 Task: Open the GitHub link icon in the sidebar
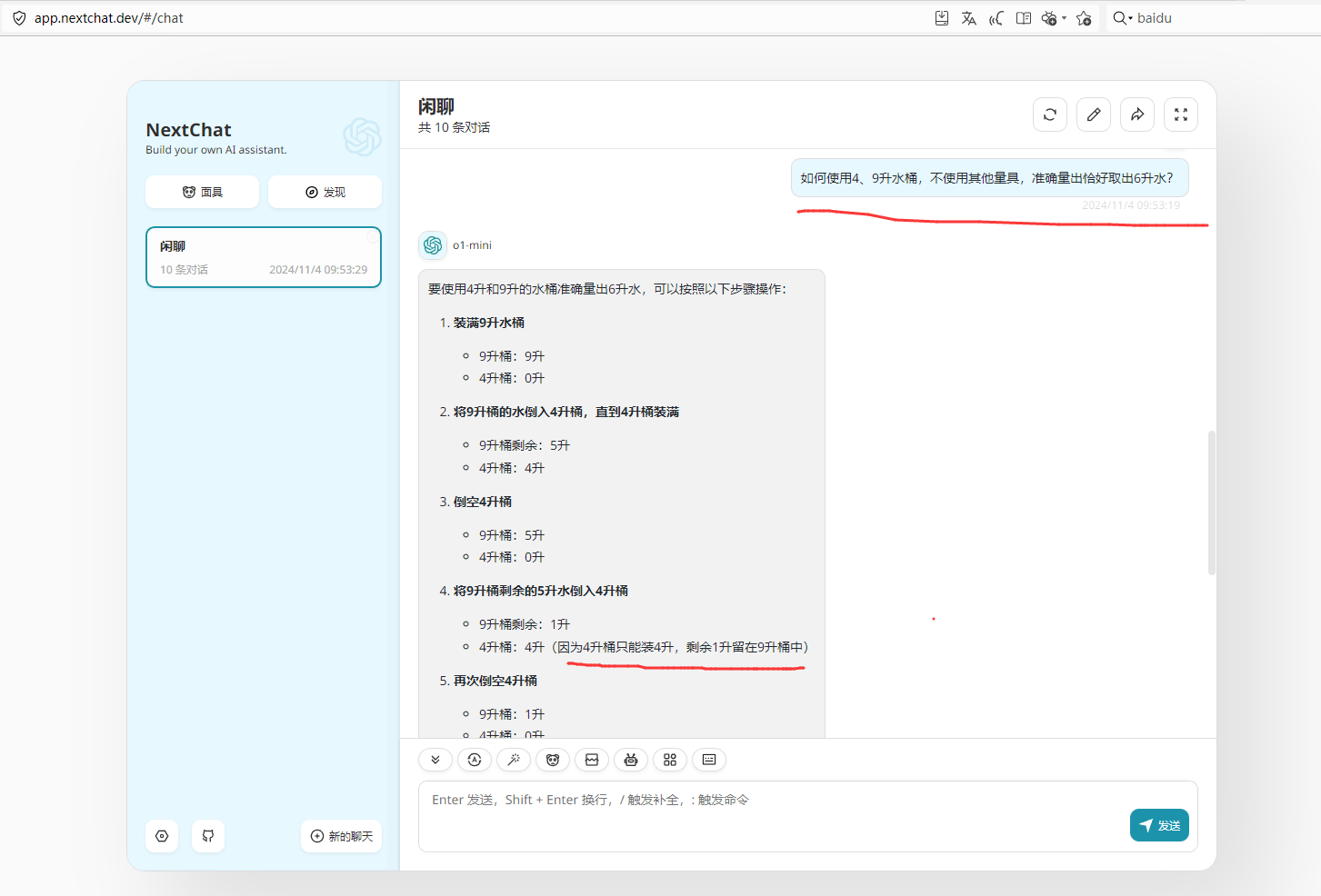pos(208,836)
